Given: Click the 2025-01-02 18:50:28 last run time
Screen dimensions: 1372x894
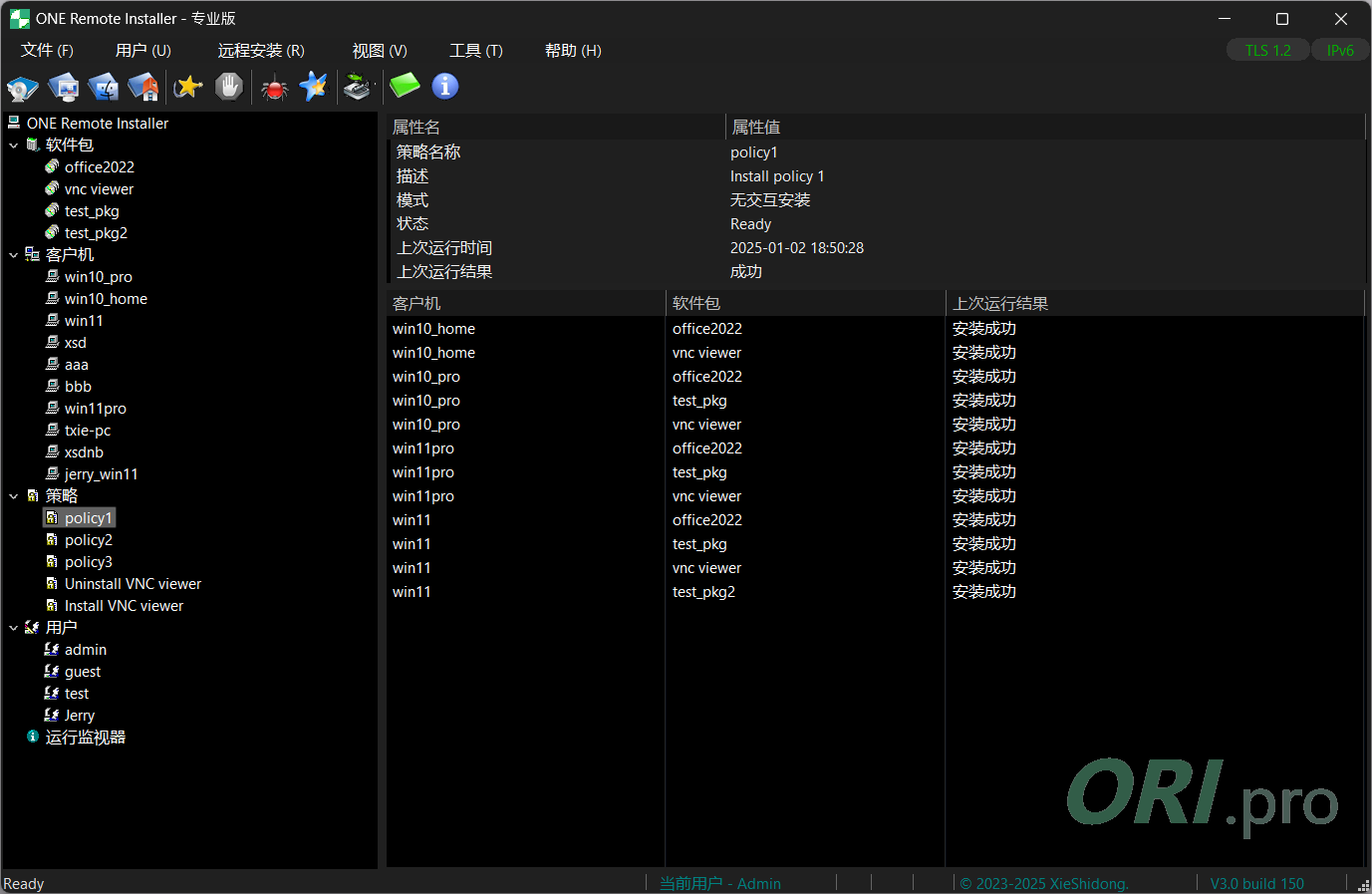Looking at the screenshot, I should coord(796,247).
